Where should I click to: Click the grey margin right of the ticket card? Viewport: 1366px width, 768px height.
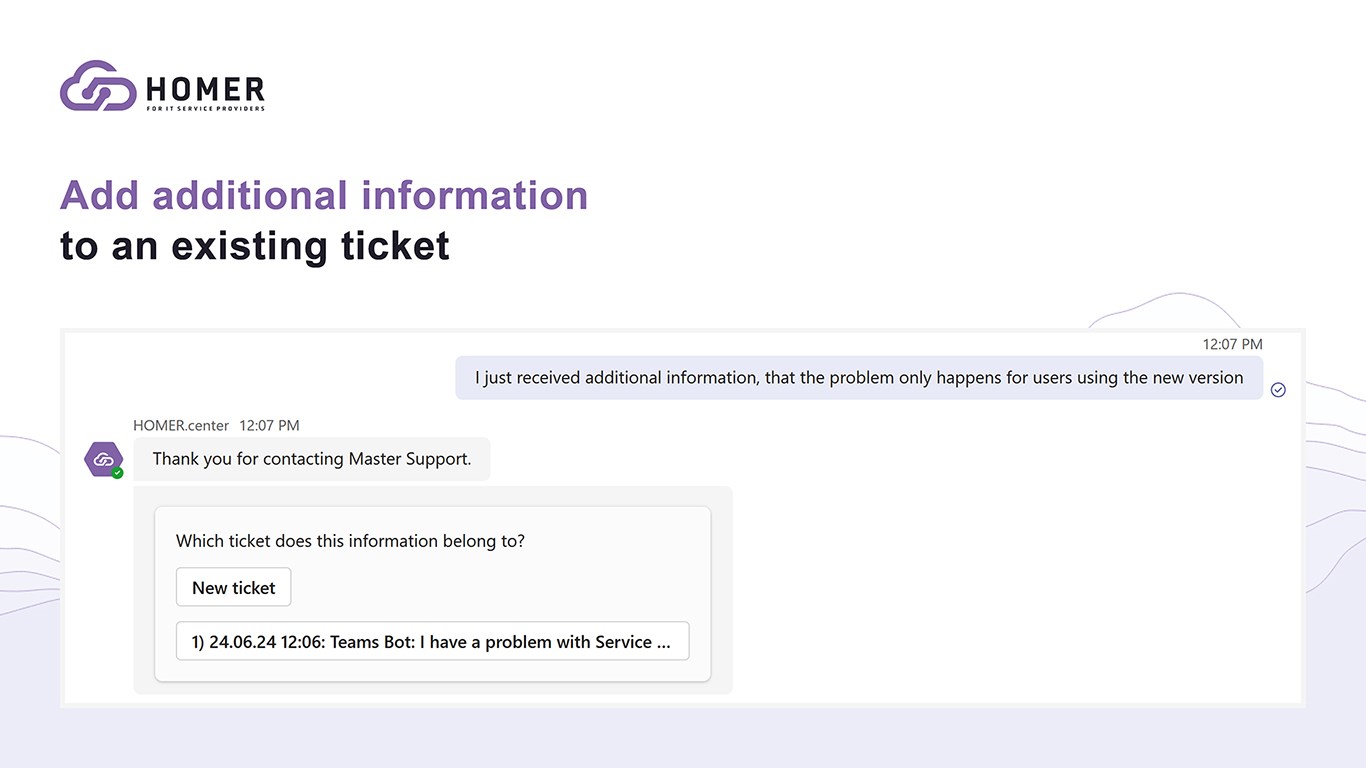click(721, 590)
